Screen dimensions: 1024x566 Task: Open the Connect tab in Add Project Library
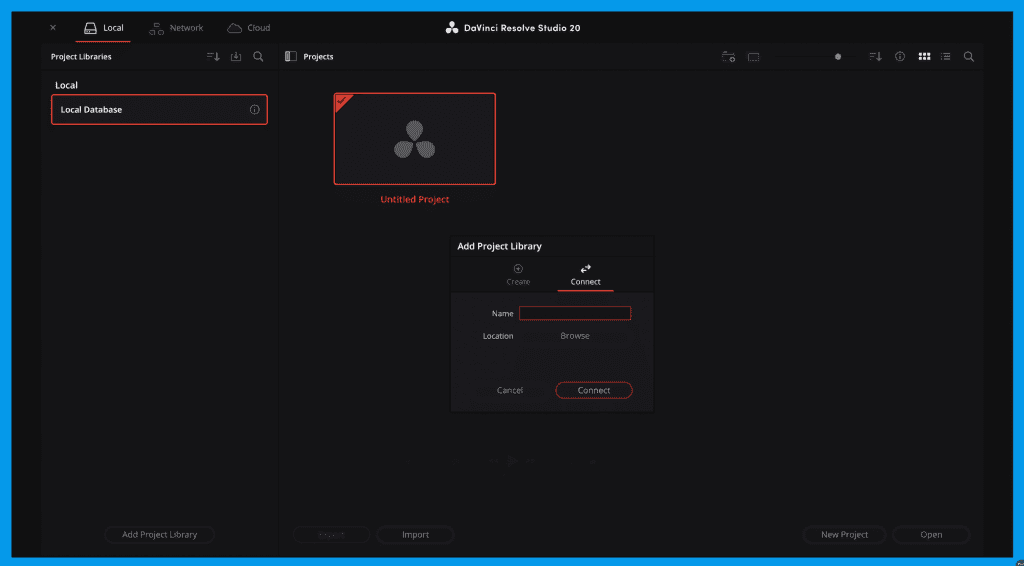point(585,275)
